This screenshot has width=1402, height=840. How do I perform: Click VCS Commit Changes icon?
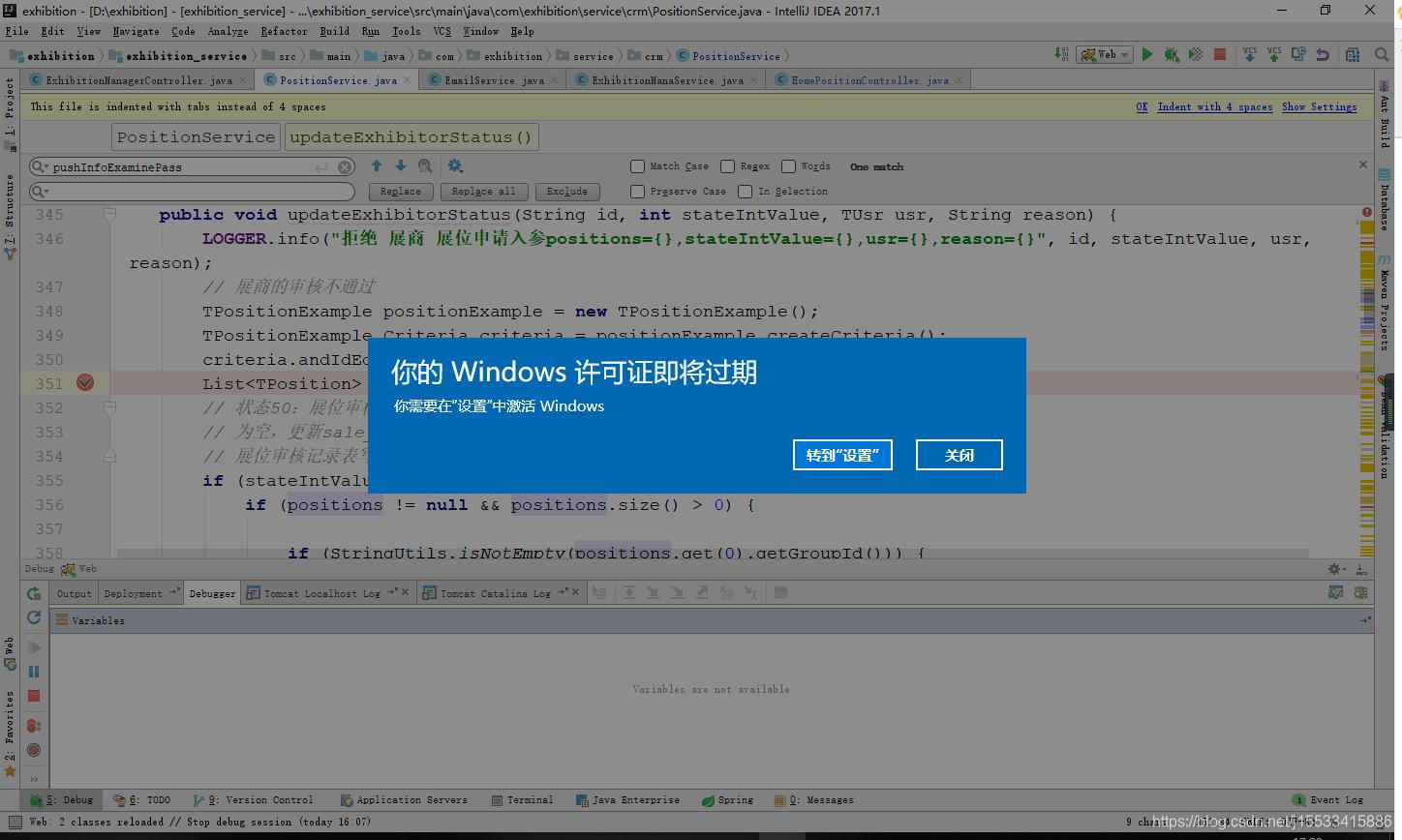1274,55
